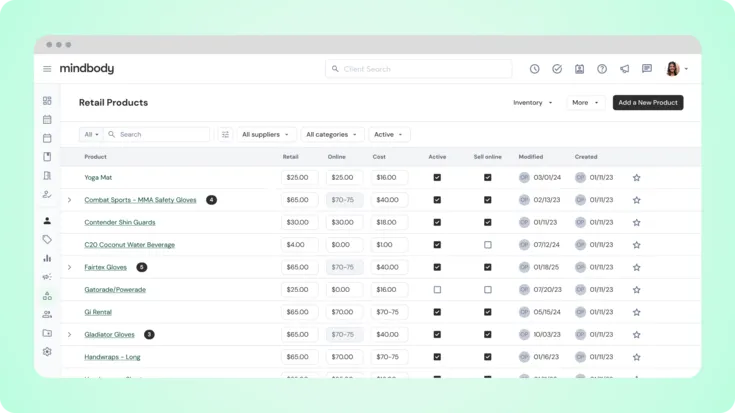This screenshot has height=413, width=735.
Task: Open the staff group icon in sidebar
Action: coord(47,315)
